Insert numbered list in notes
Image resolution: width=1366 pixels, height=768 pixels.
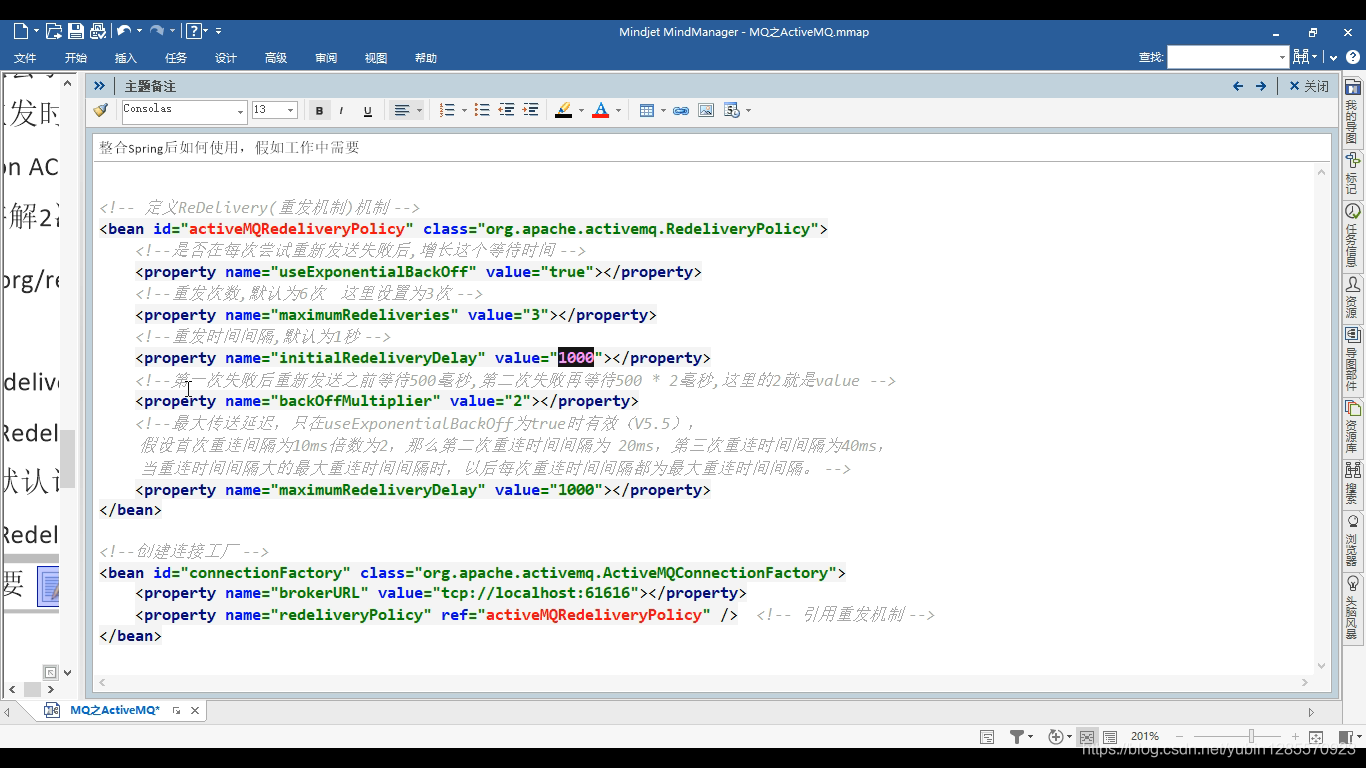(x=447, y=110)
